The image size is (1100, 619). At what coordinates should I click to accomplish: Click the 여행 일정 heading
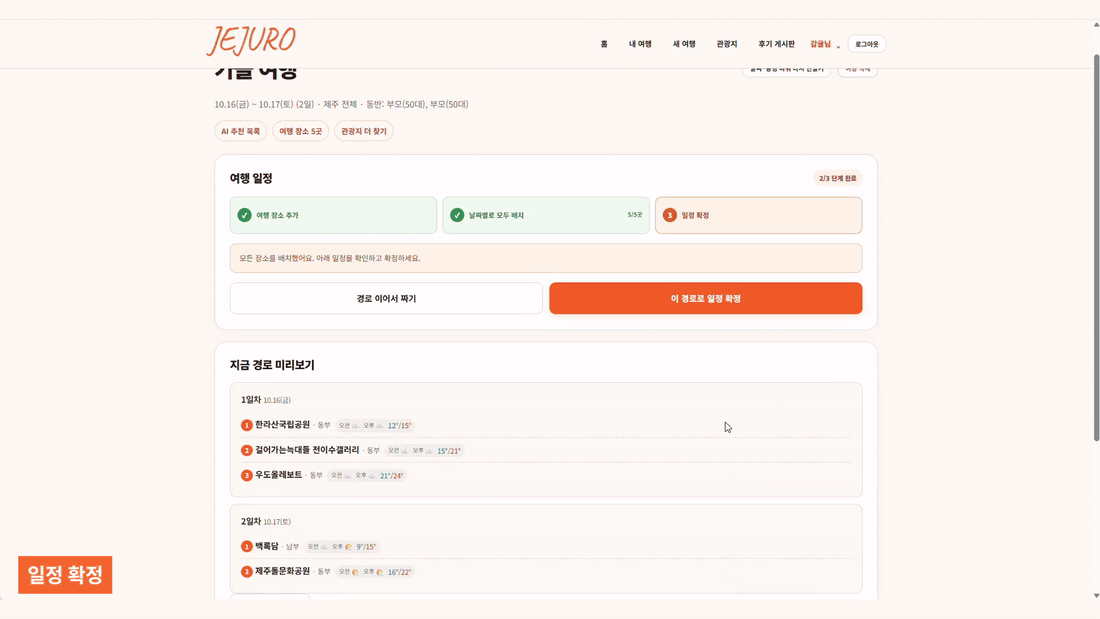[x=251, y=178]
